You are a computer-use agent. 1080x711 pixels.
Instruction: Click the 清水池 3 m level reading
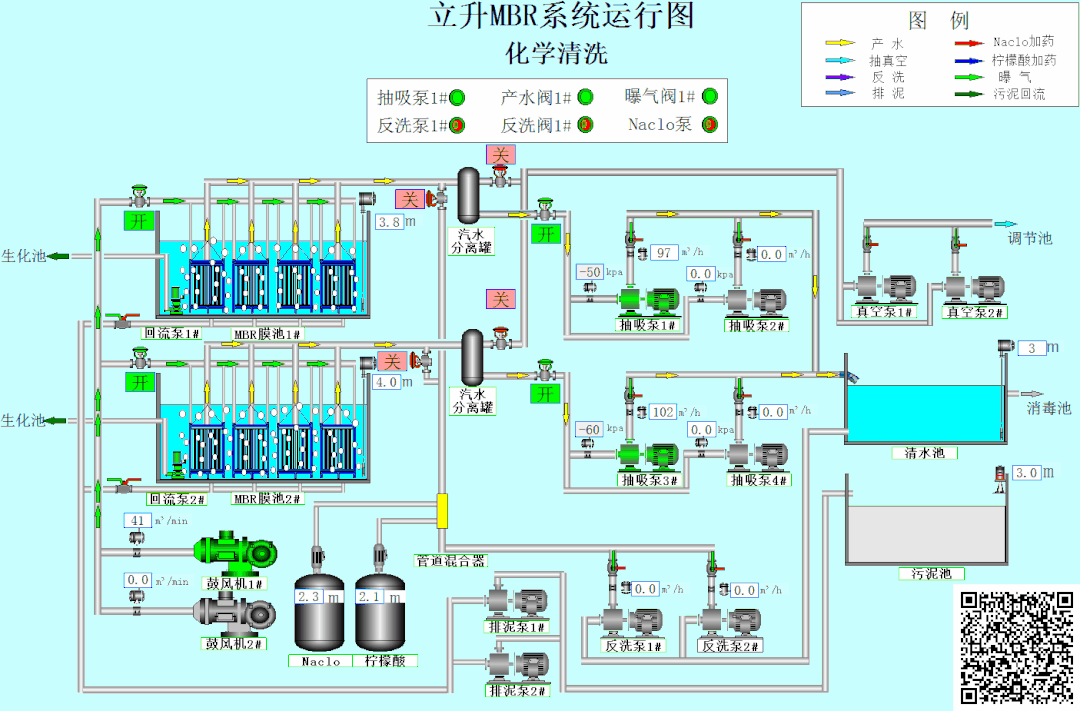(x=1032, y=347)
